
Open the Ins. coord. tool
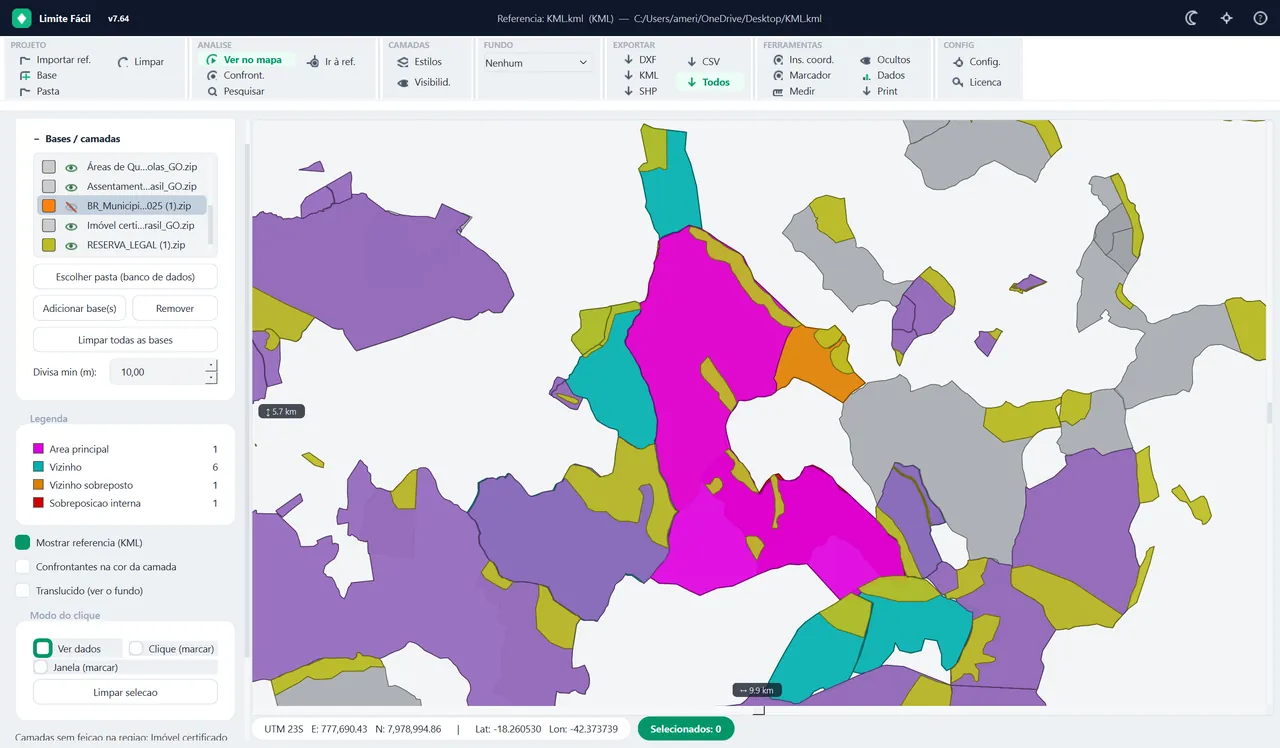tap(803, 60)
